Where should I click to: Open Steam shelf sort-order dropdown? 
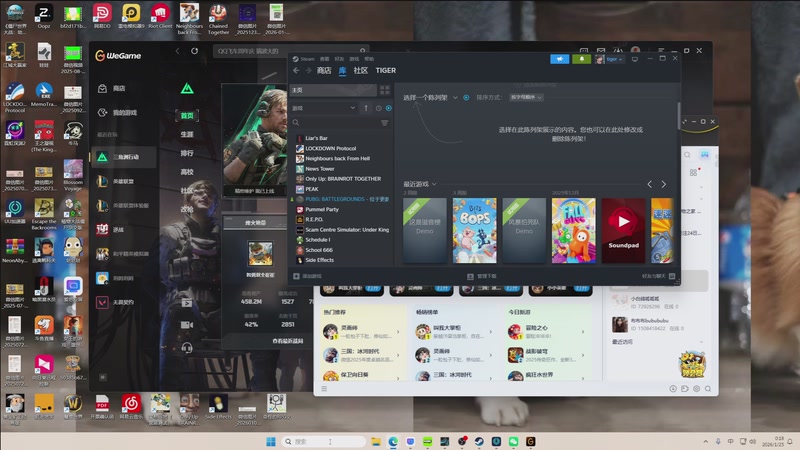pyautogui.click(x=526, y=97)
